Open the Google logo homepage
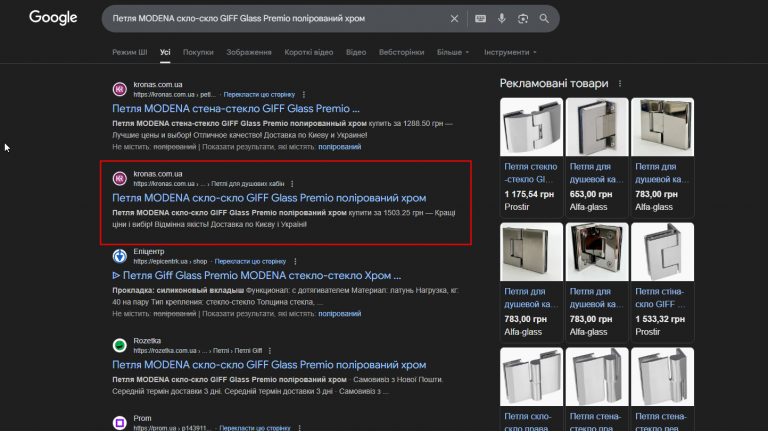The width and height of the screenshot is (768, 431). coord(53,18)
